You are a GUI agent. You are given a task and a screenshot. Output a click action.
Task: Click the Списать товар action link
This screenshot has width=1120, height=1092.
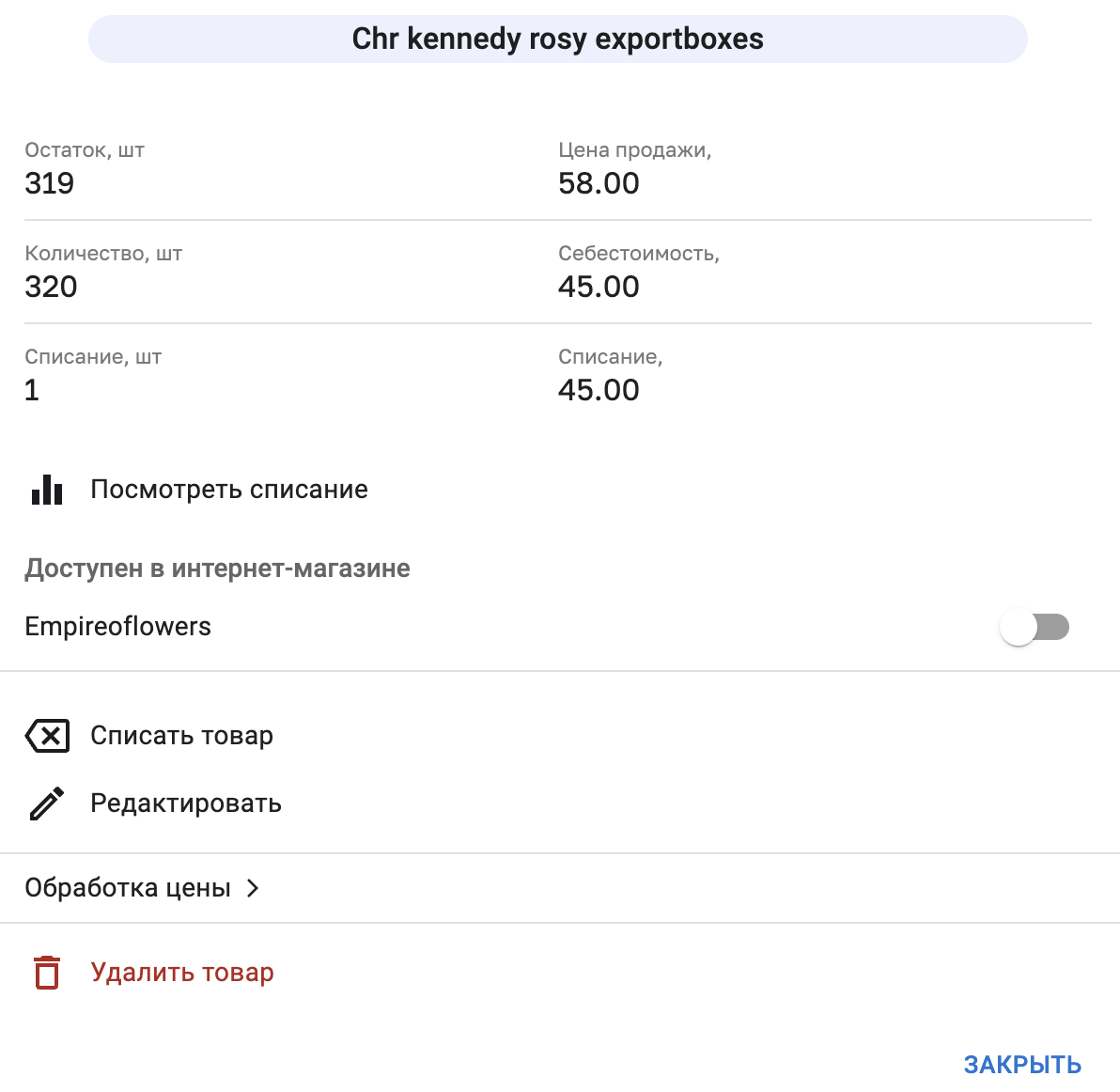click(x=181, y=736)
